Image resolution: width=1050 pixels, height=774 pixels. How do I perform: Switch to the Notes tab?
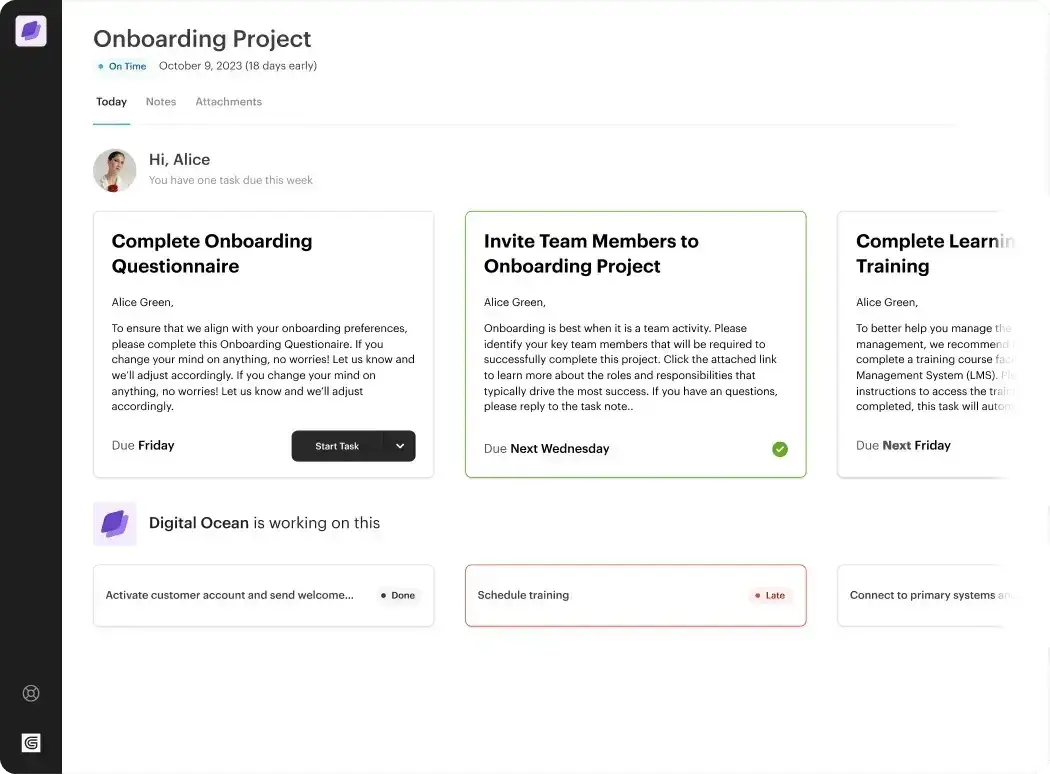click(x=161, y=101)
